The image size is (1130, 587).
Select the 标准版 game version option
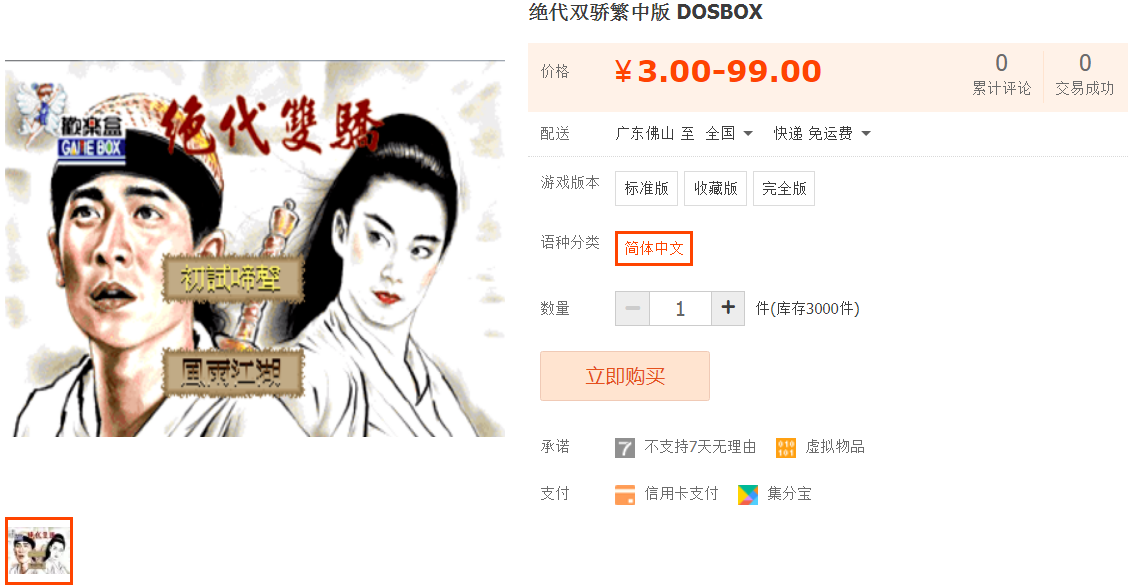[x=646, y=189]
